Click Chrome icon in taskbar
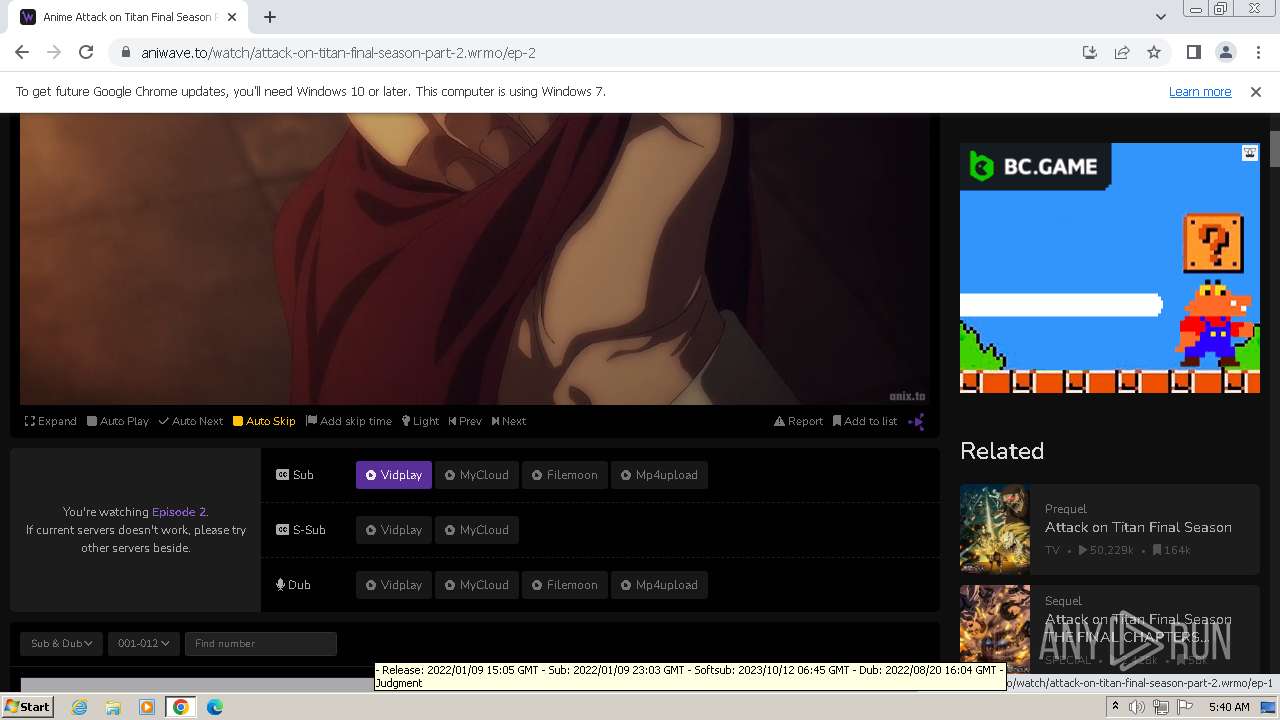This screenshot has width=1280, height=720. (181, 707)
